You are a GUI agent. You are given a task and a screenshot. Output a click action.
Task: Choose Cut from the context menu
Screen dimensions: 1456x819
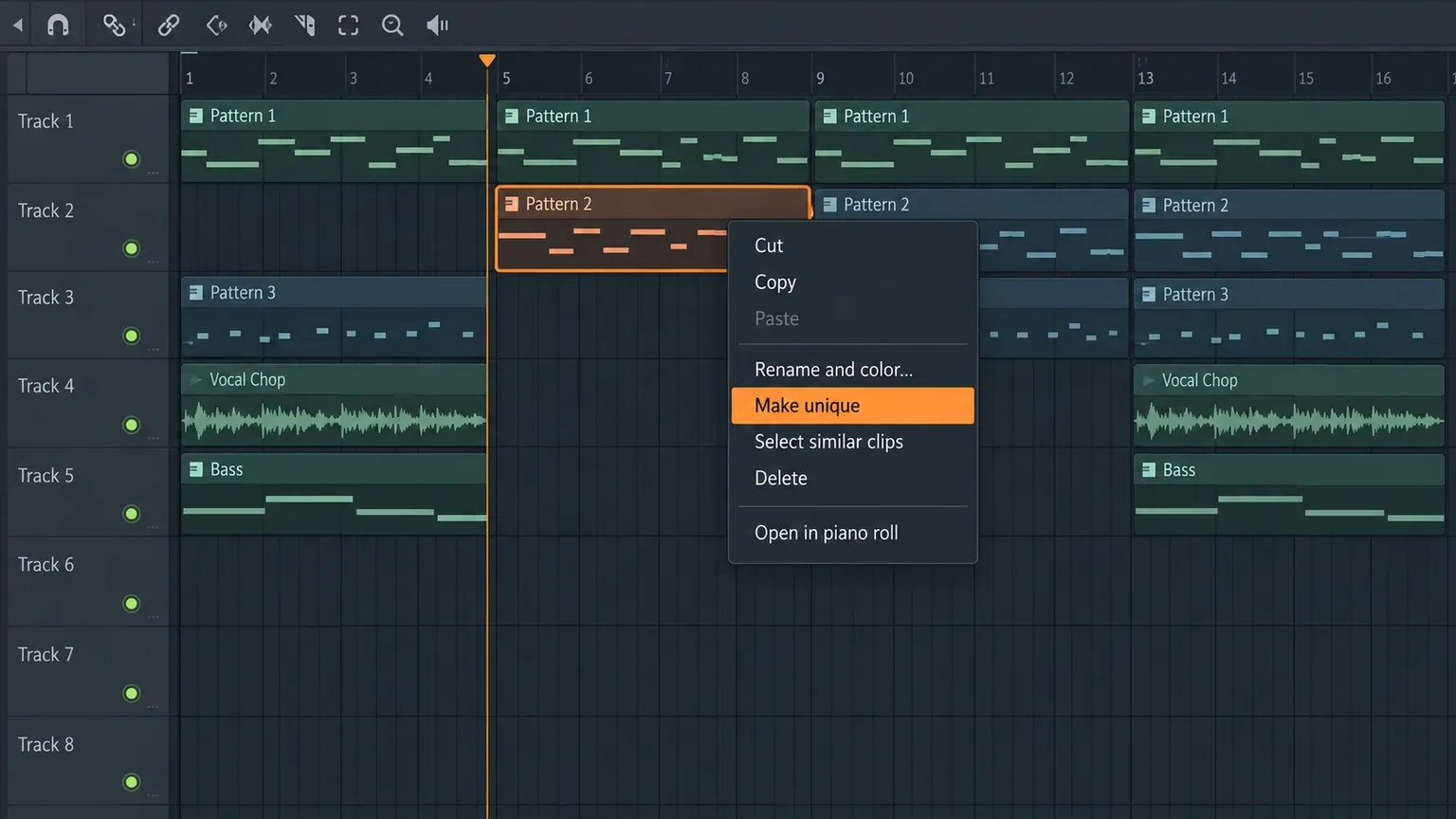pyautogui.click(x=852, y=246)
